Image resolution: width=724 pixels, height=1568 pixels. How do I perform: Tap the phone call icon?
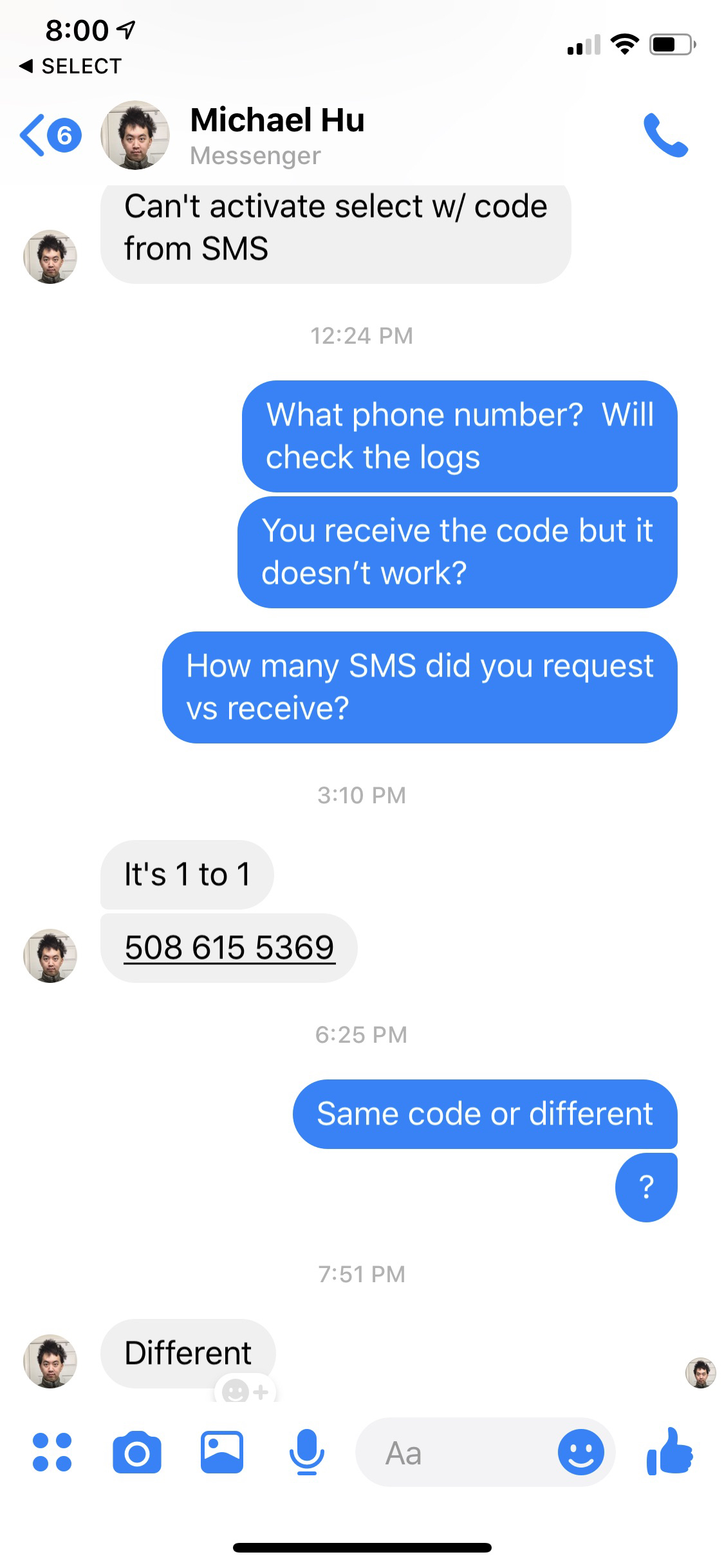click(665, 135)
